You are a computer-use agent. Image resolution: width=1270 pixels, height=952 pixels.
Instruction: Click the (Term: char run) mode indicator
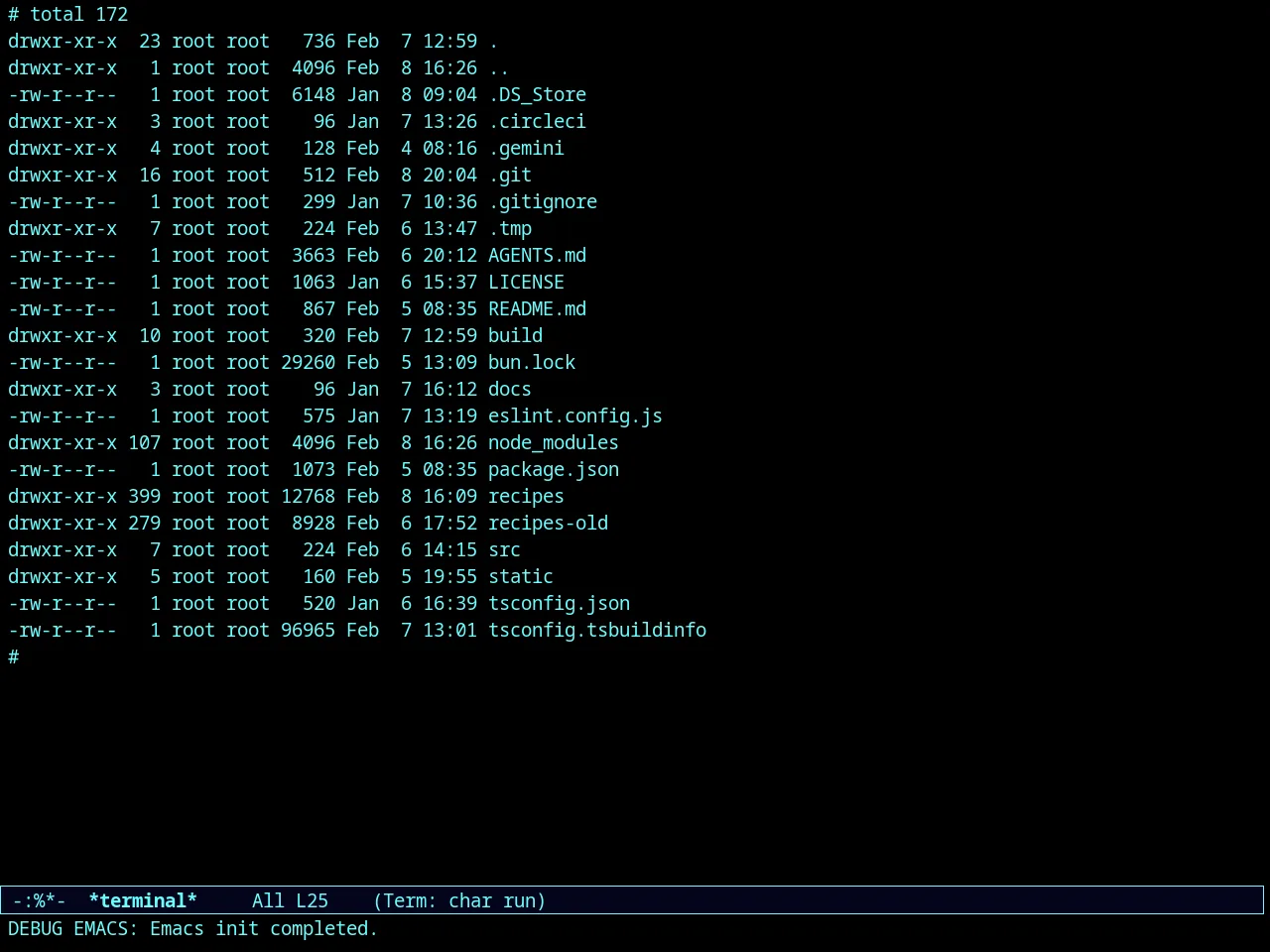(459, 900)
